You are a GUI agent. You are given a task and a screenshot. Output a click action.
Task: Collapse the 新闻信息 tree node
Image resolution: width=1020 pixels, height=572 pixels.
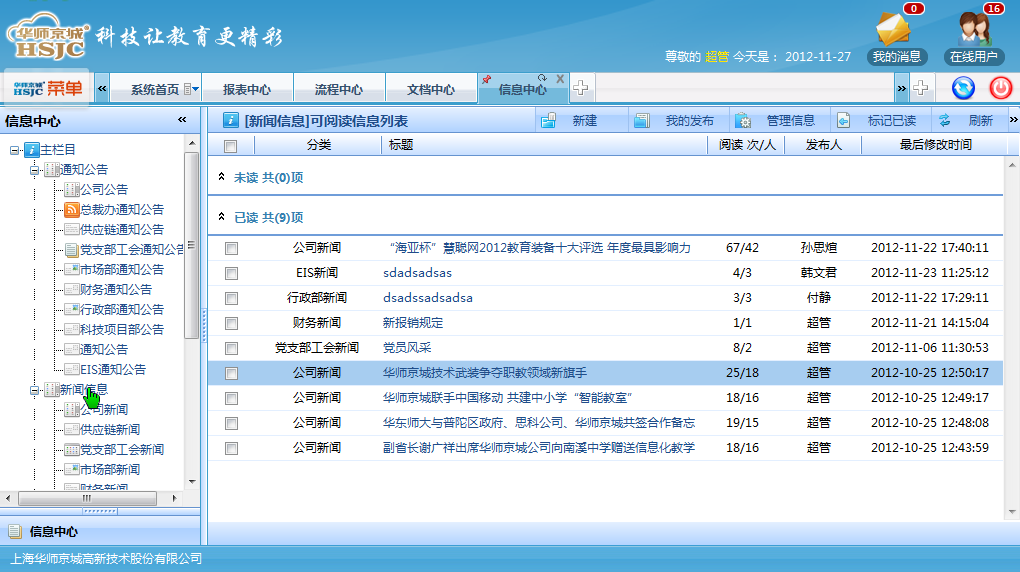coord(34,390)
